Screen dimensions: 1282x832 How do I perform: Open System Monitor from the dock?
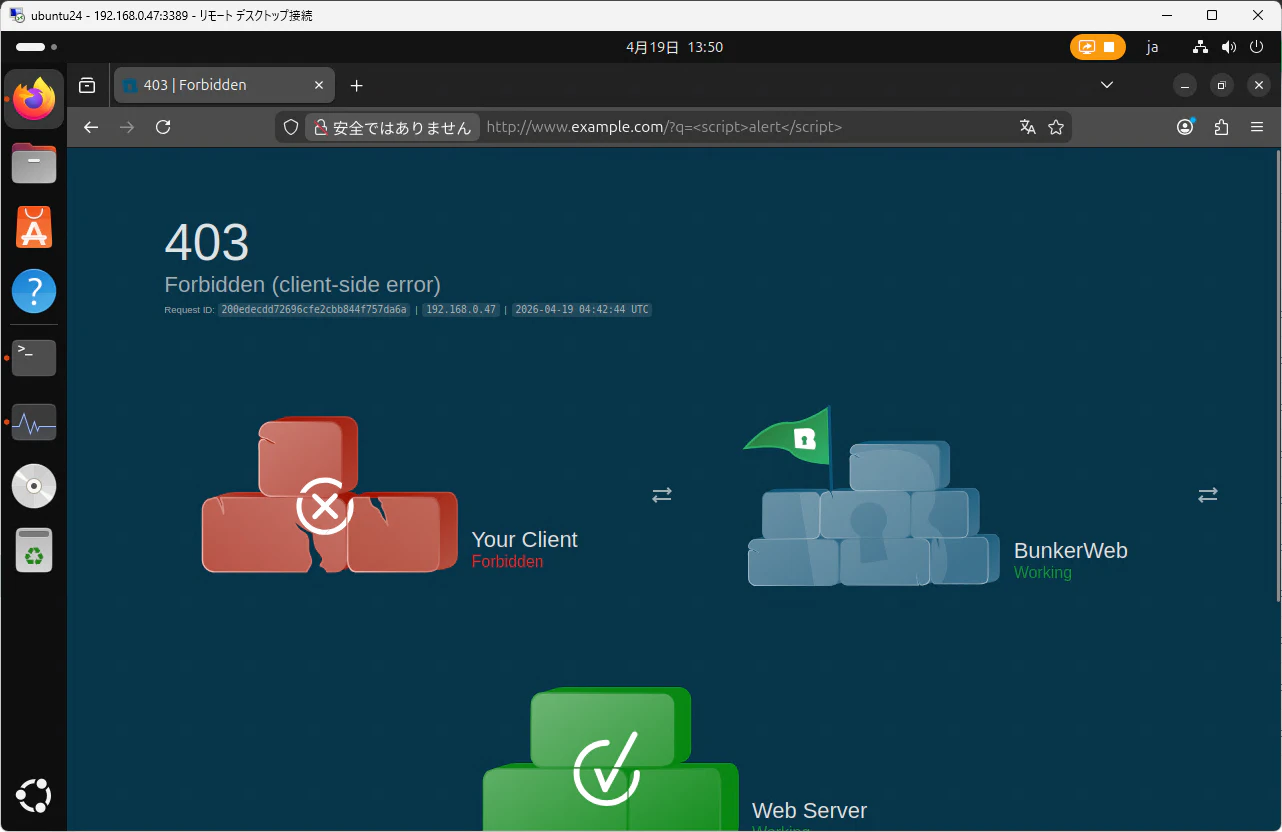[34, 422]
